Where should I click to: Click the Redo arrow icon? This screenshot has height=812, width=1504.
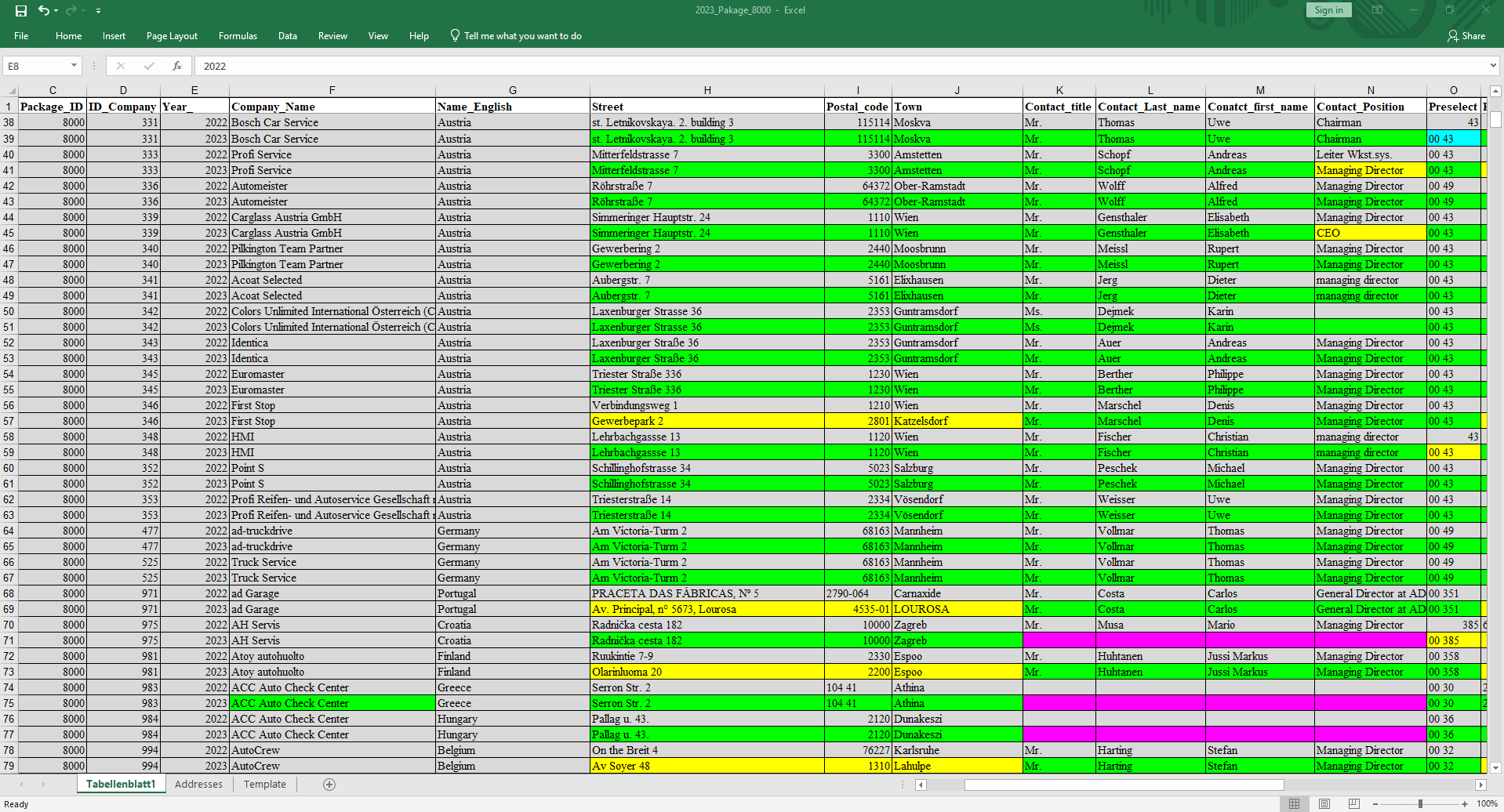click(x=71, y=10)
